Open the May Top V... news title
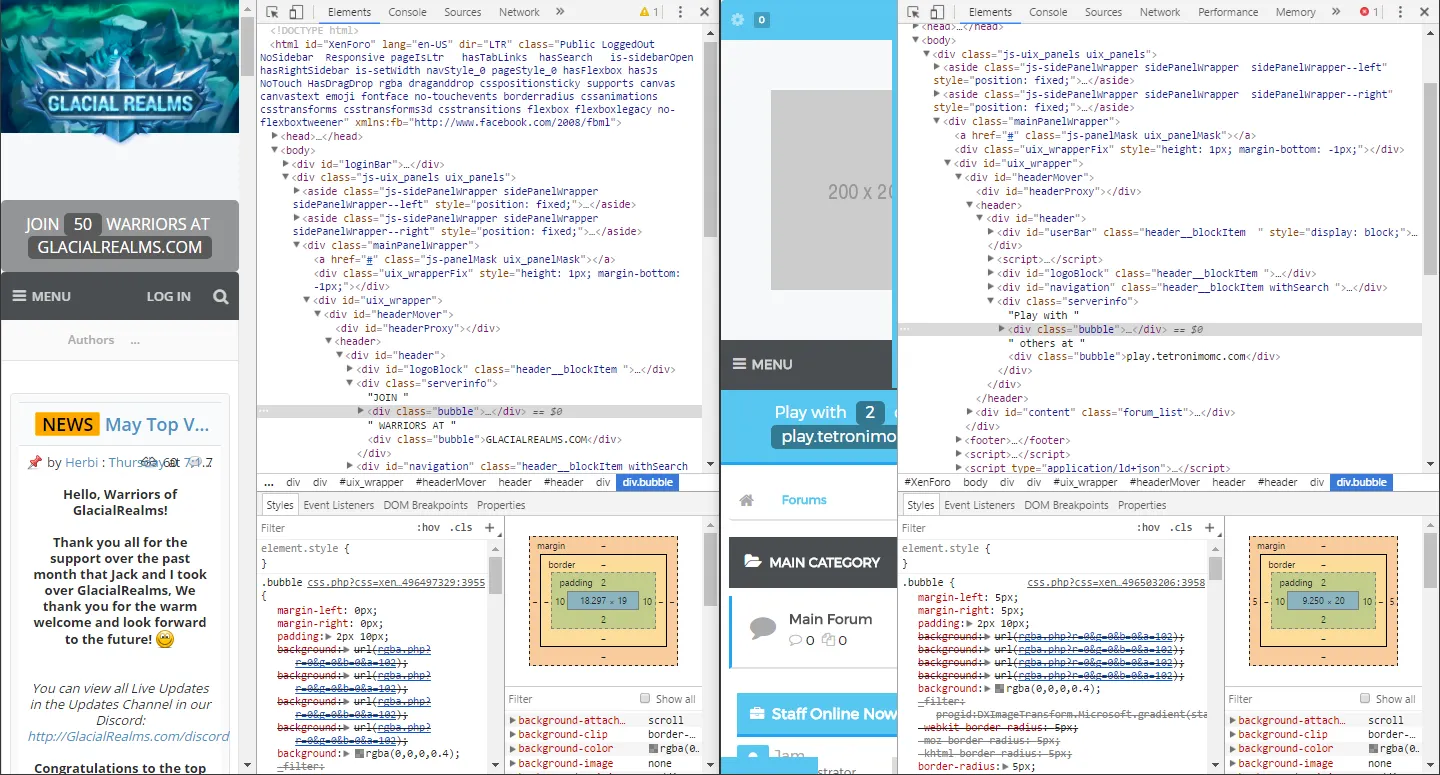 tap(157, 425)
